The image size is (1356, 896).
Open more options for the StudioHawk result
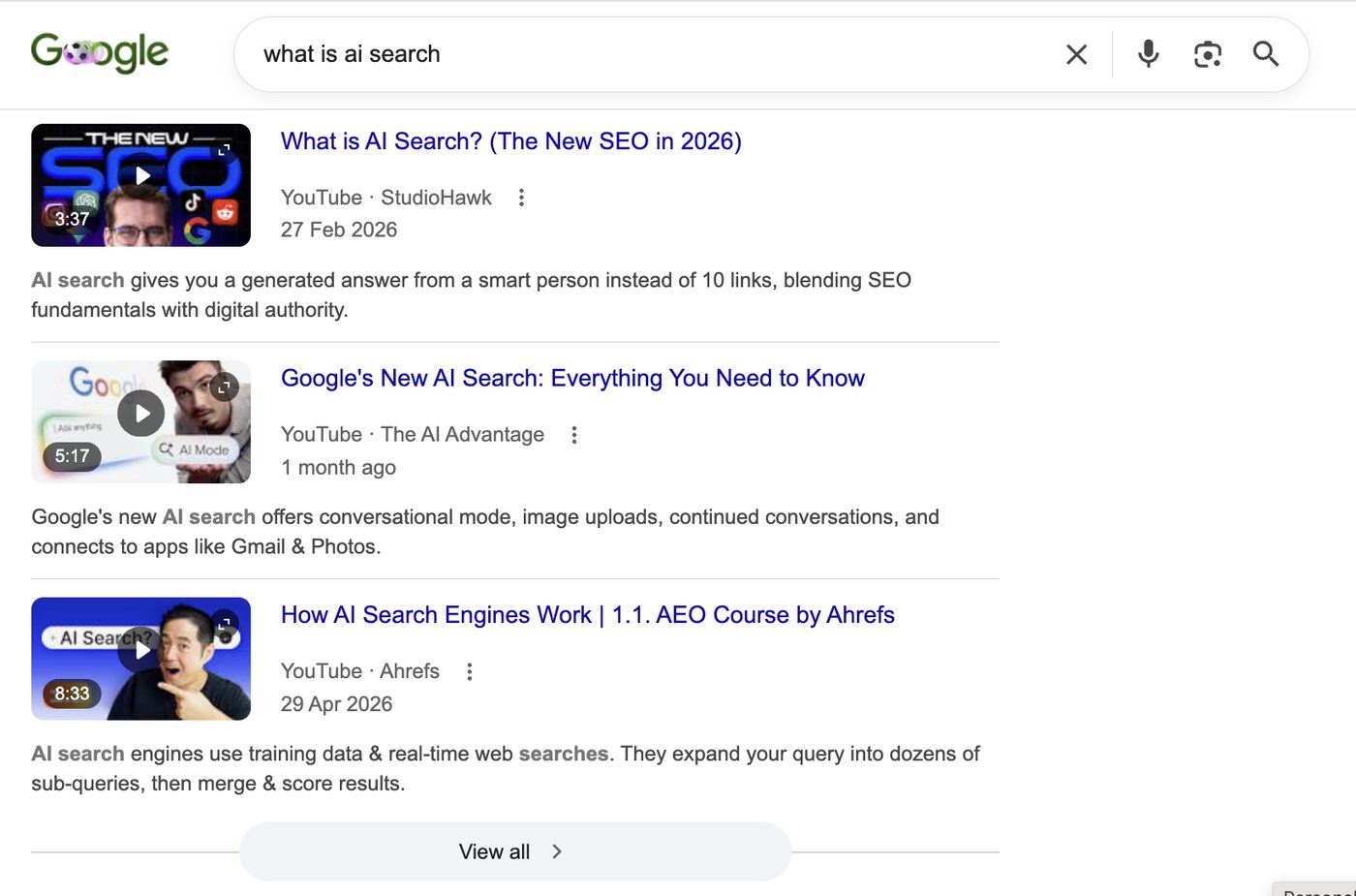[x=521, y=198]
